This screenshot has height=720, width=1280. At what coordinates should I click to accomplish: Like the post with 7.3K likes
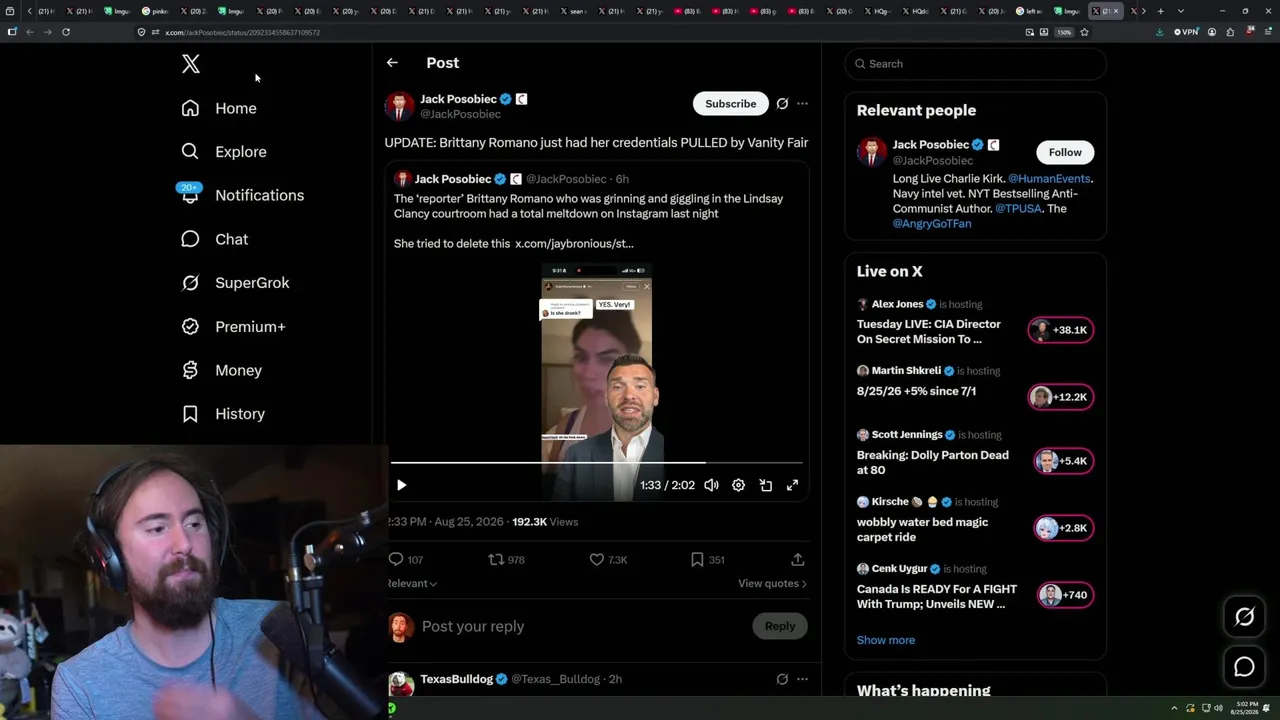point(596,559)
